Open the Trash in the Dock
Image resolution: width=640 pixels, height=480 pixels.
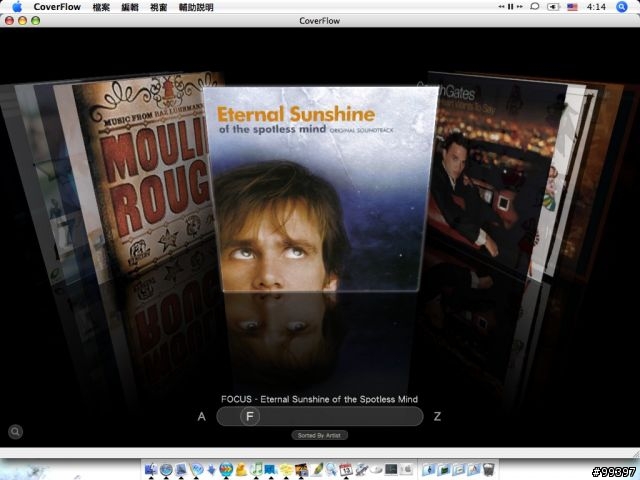click(489, 469)
